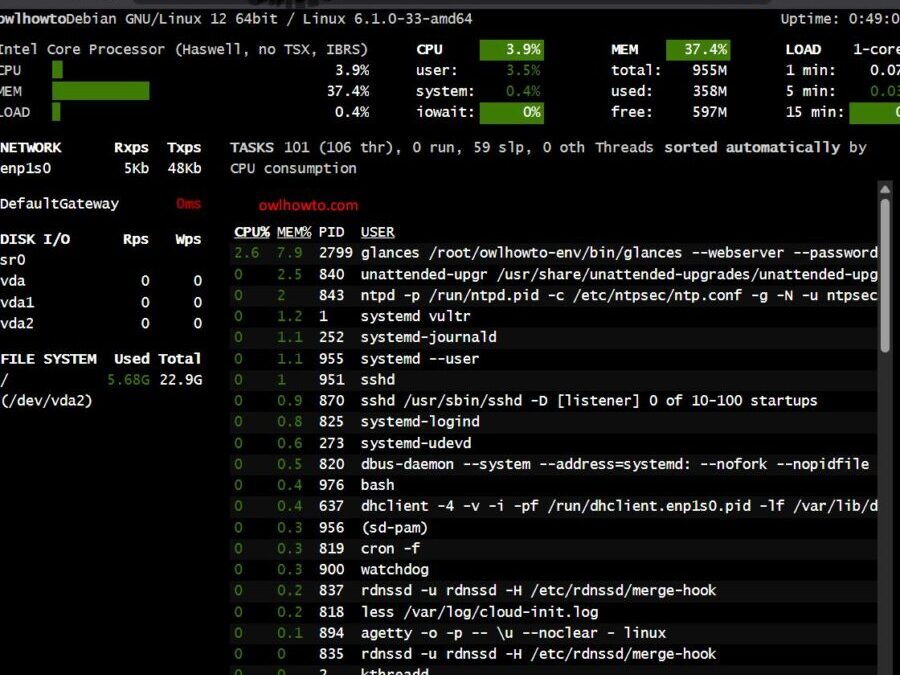Click the user: 3.5% CPU value
Screen dimensions: 900x675
(523, 70)
